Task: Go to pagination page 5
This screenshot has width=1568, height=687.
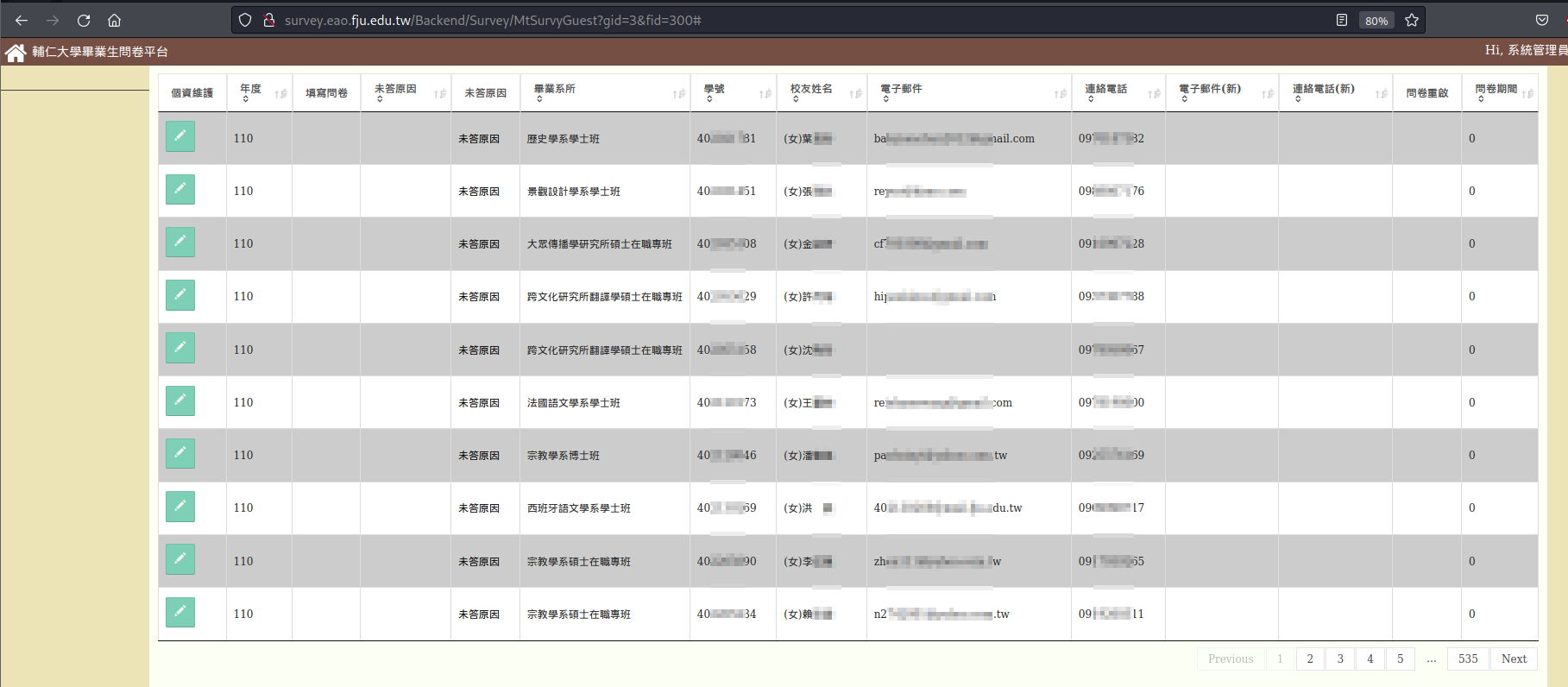Action: coord(1401,659)
